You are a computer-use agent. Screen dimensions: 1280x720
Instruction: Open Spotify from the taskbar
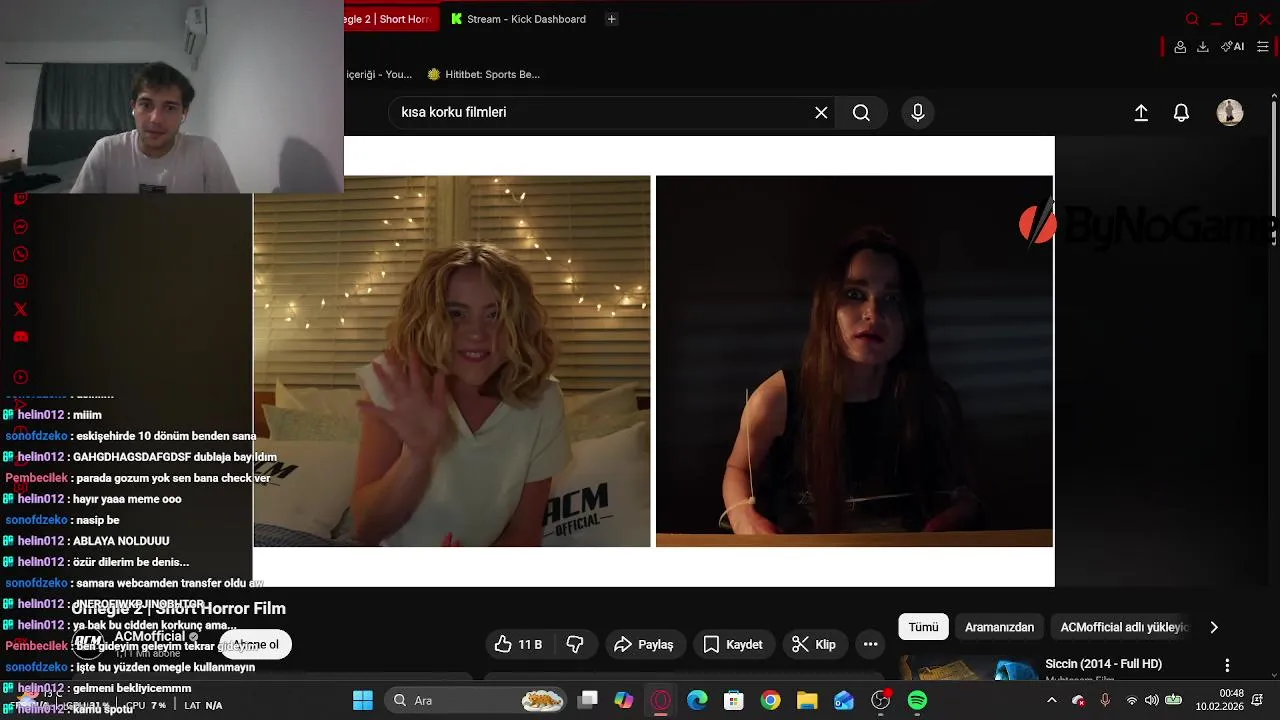(917, 701)
